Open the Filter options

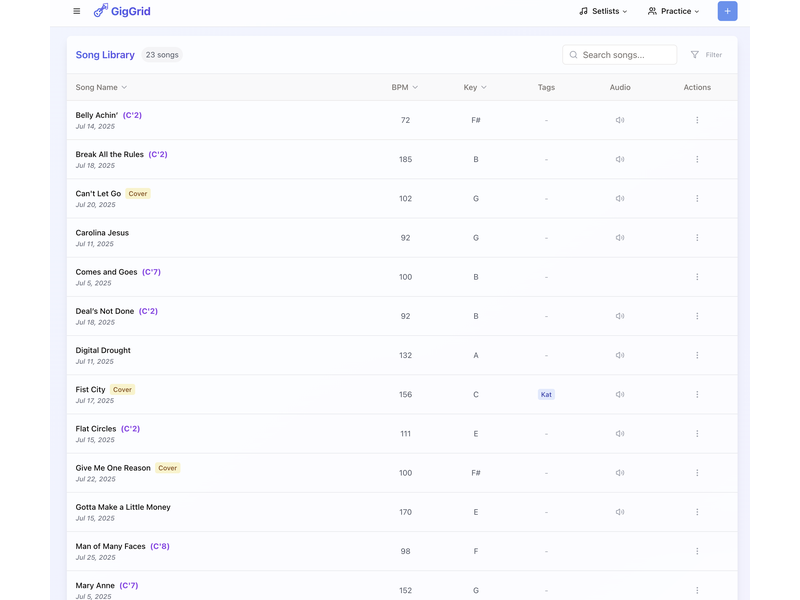(x=706, y=55)
